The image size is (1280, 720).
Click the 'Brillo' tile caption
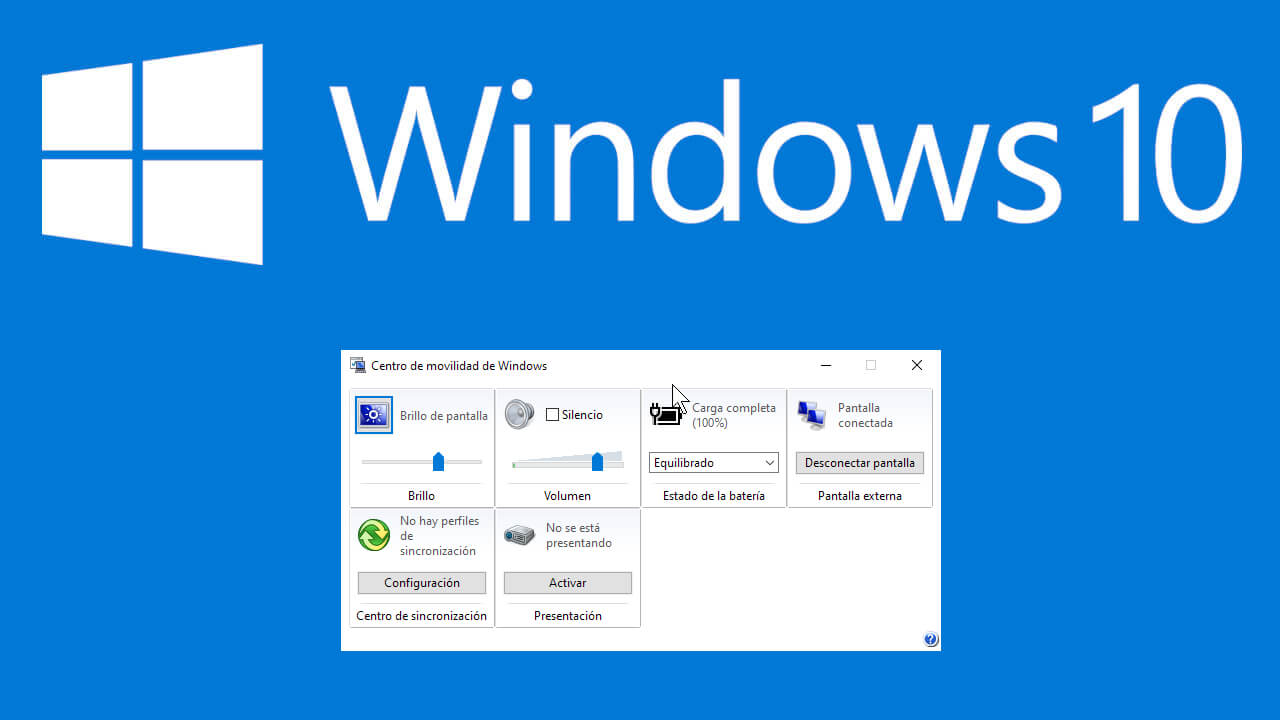(422, 496)
